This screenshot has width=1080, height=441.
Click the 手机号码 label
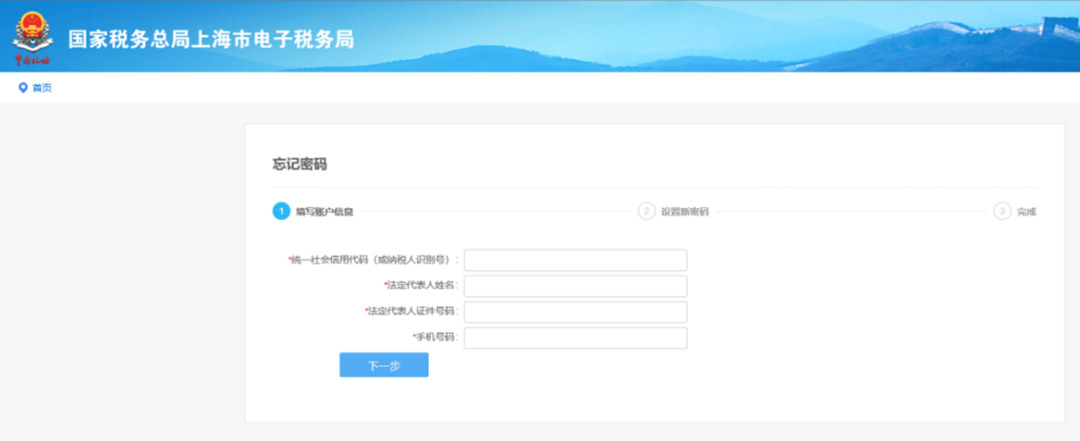point(436,338)
